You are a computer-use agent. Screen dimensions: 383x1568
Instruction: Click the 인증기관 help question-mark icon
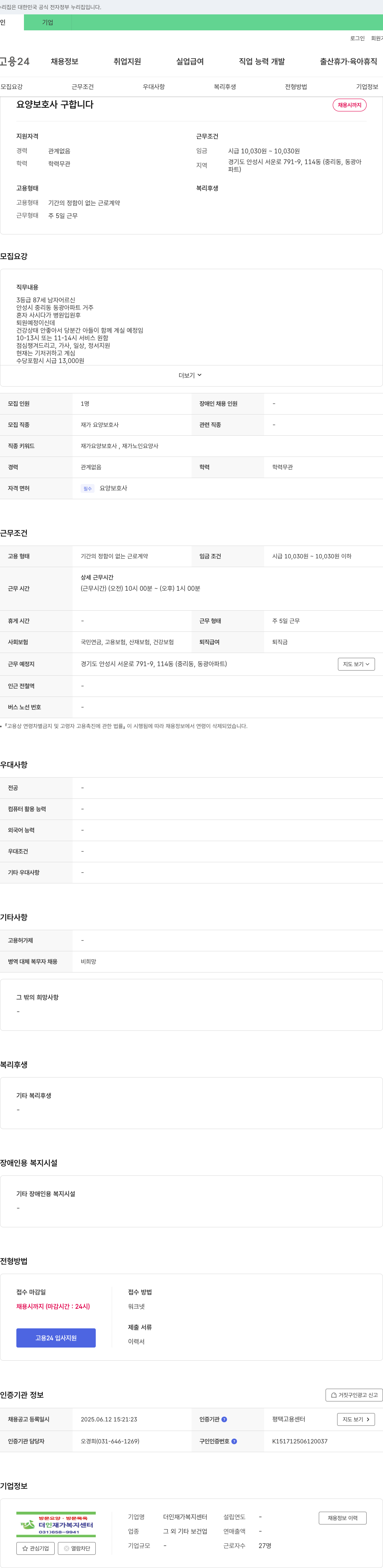[224, 1419]
